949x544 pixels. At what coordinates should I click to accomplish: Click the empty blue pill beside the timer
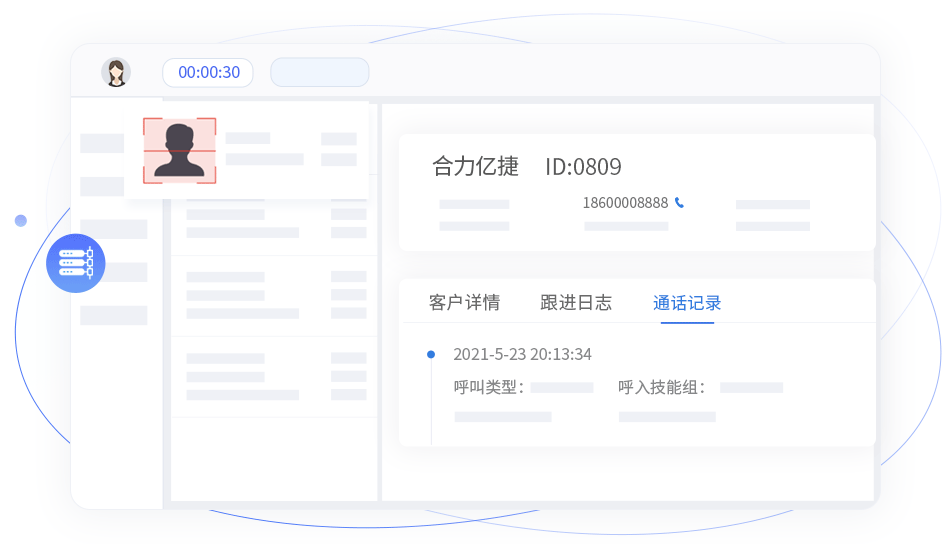pos(320,72)
